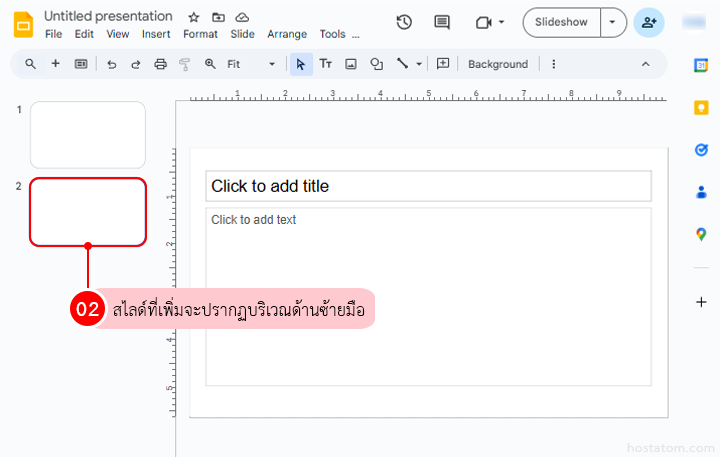Get add-ons plus icon
The height and width of the screenshot is (457, 720).
coord(701,302)
